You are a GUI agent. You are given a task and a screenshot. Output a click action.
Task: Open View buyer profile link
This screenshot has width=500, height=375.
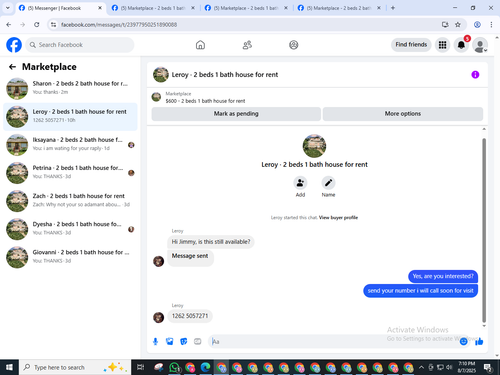338,218
